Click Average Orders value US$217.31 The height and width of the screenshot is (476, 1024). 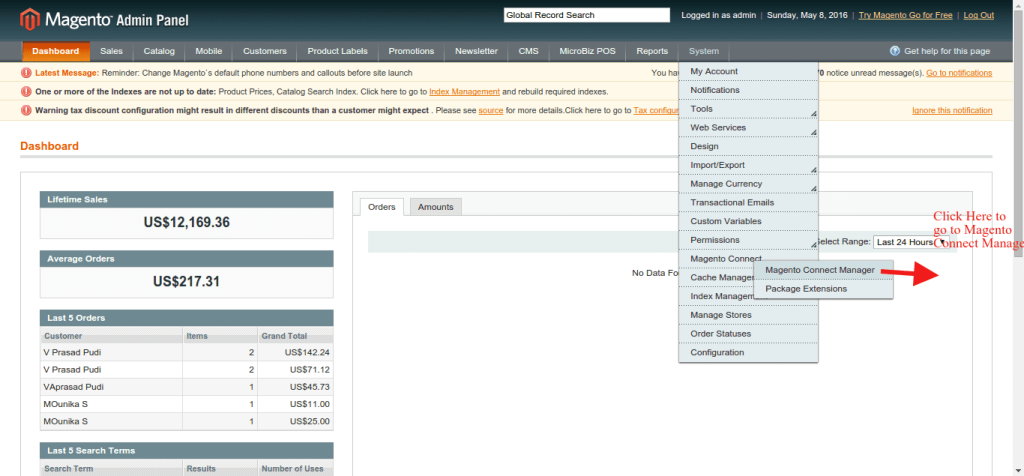(x=187, y=282)
